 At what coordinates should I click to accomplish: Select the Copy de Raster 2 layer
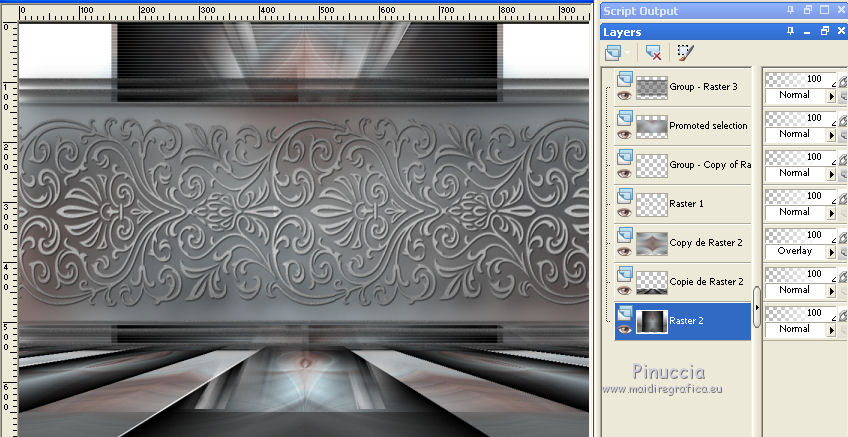click(x=706, y=242)
